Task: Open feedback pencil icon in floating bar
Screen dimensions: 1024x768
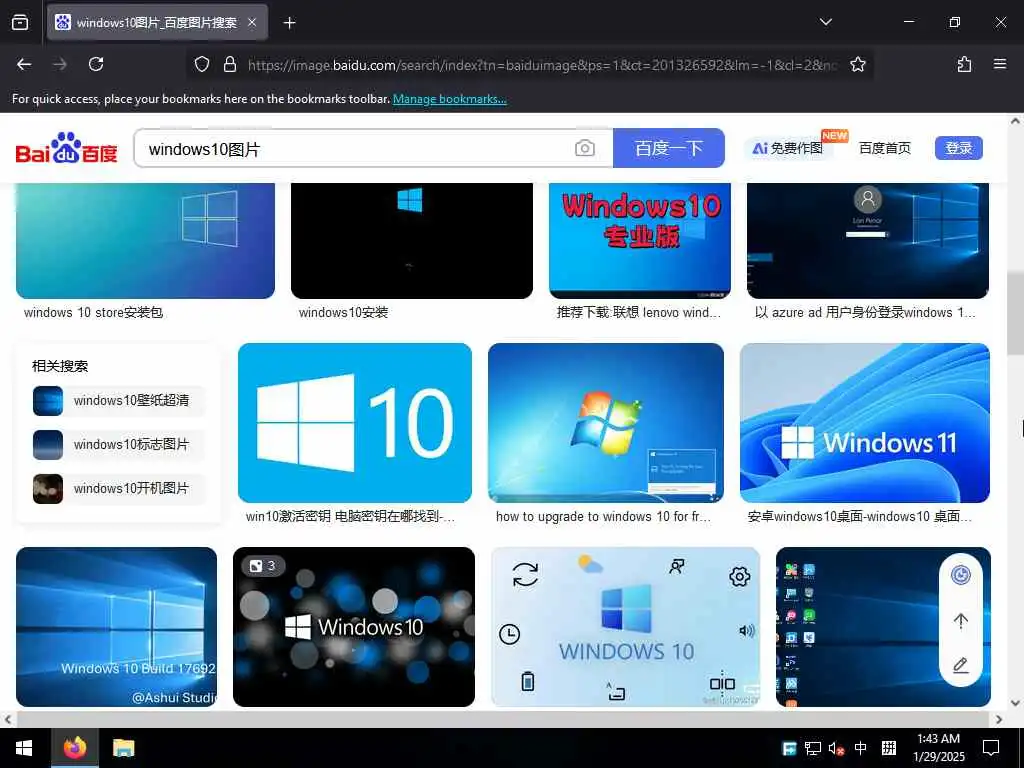Action: tap(961, 665)
